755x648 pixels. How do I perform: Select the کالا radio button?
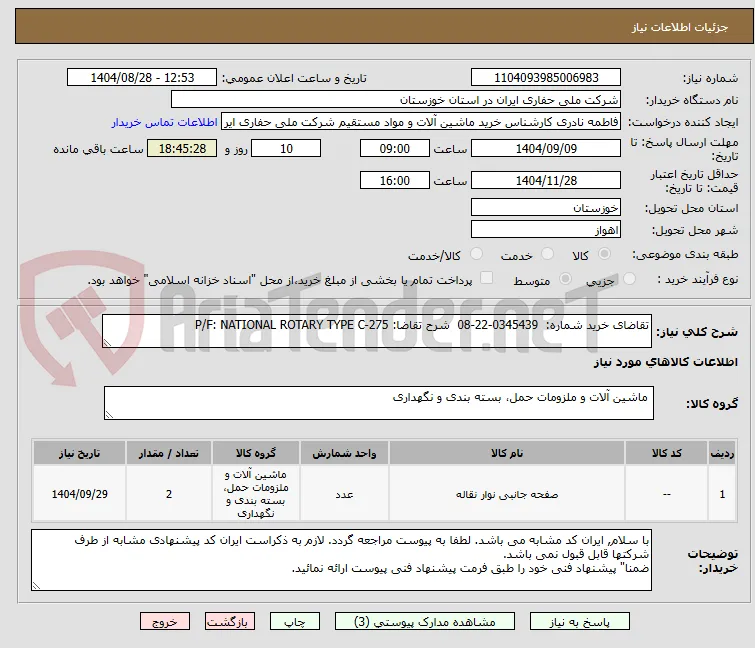pyautogui.click(x=604, y=254)
